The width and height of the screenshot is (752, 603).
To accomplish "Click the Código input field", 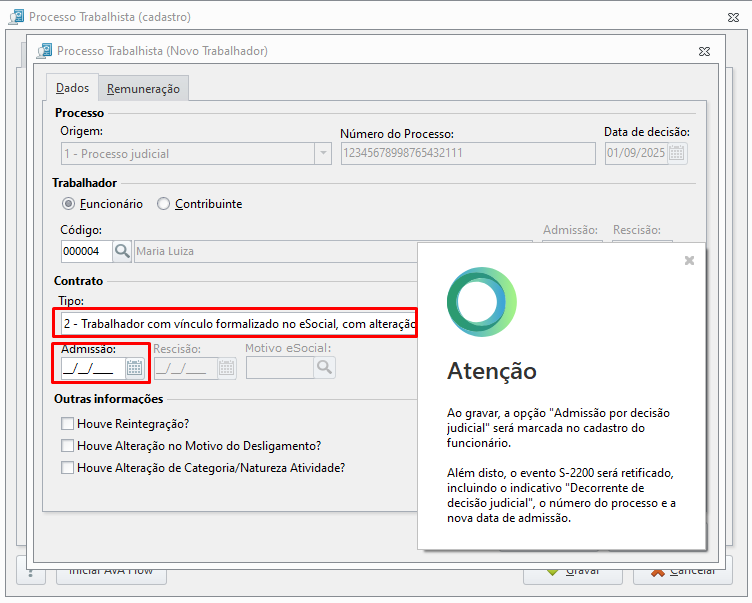I will coord(87,251).
